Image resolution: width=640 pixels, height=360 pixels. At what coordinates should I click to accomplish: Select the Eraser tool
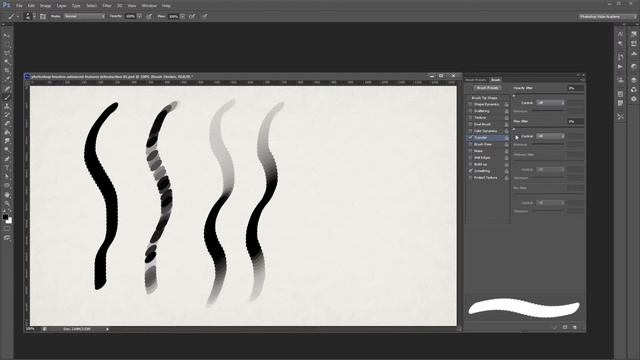[x=7, y=124]
